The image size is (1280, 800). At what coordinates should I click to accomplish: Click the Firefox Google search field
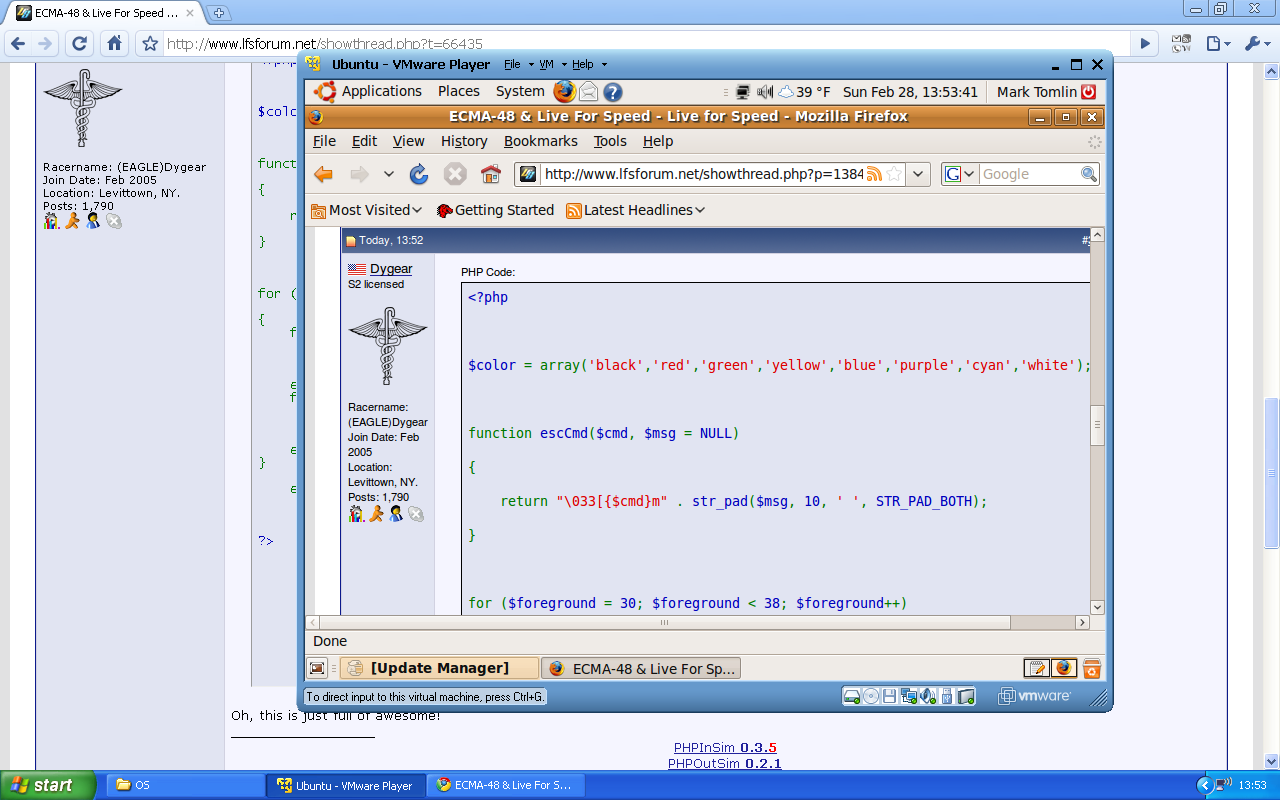coord(1029,174)
